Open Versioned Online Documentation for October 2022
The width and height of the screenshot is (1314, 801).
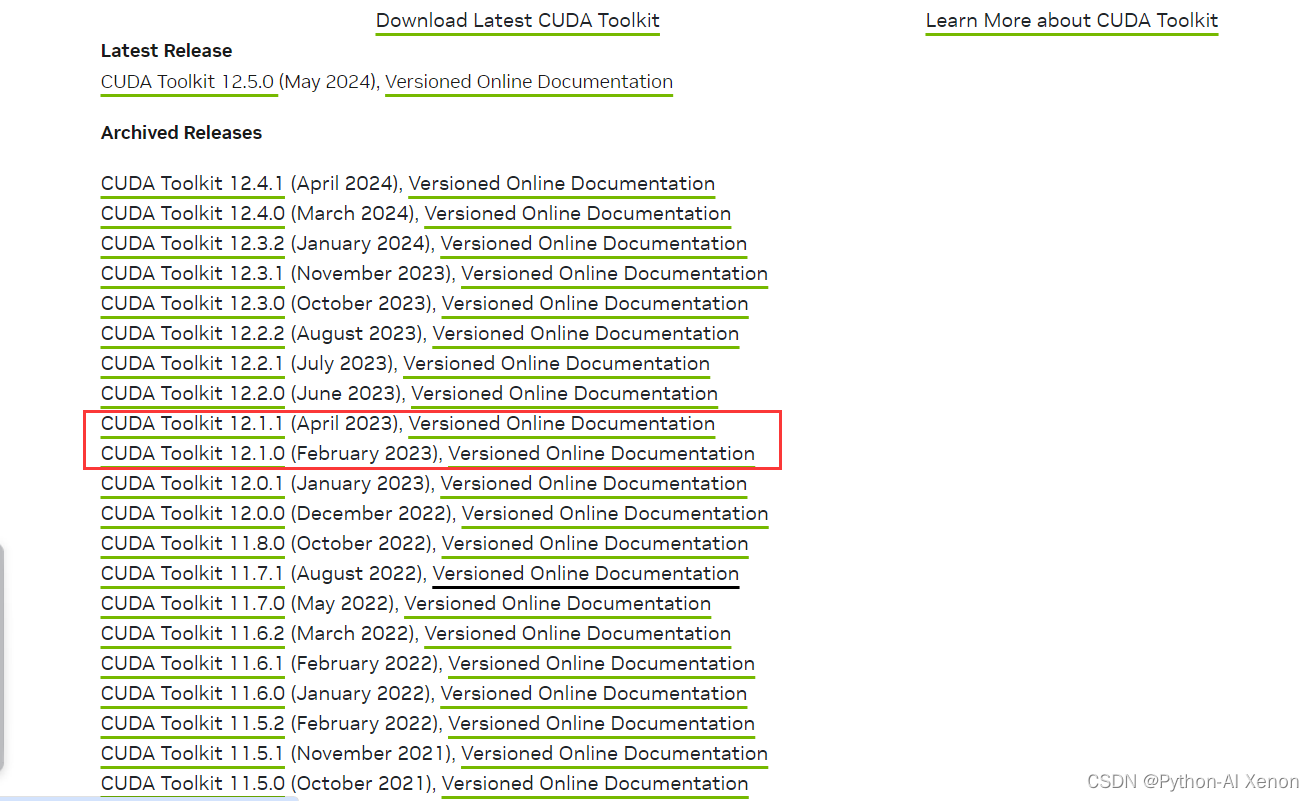click(x=595, y=544)
